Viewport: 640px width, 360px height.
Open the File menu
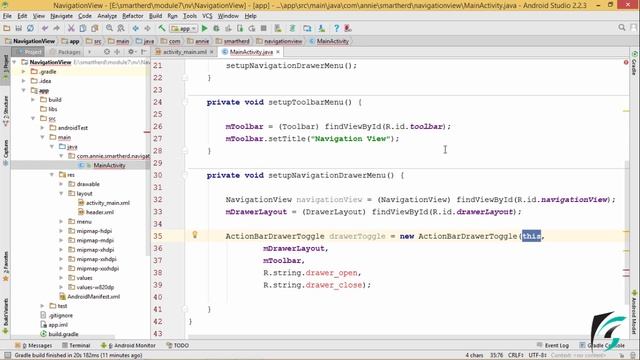point(7,16)
